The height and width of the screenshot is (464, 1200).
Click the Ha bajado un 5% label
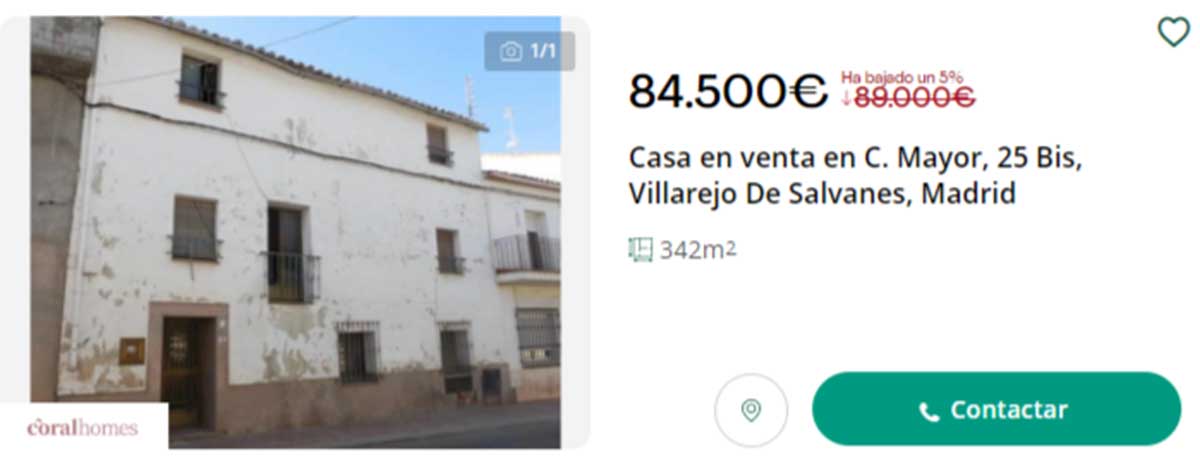pyautogui.click(x=902, y=77)
